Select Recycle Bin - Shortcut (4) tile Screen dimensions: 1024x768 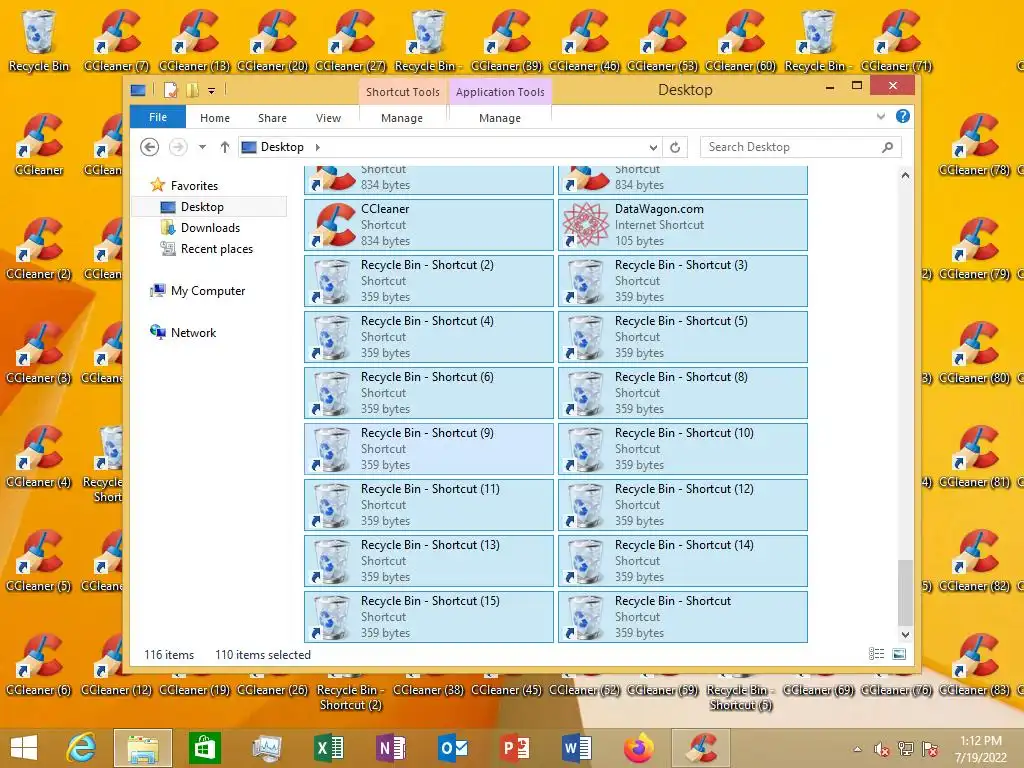(429, 337)
